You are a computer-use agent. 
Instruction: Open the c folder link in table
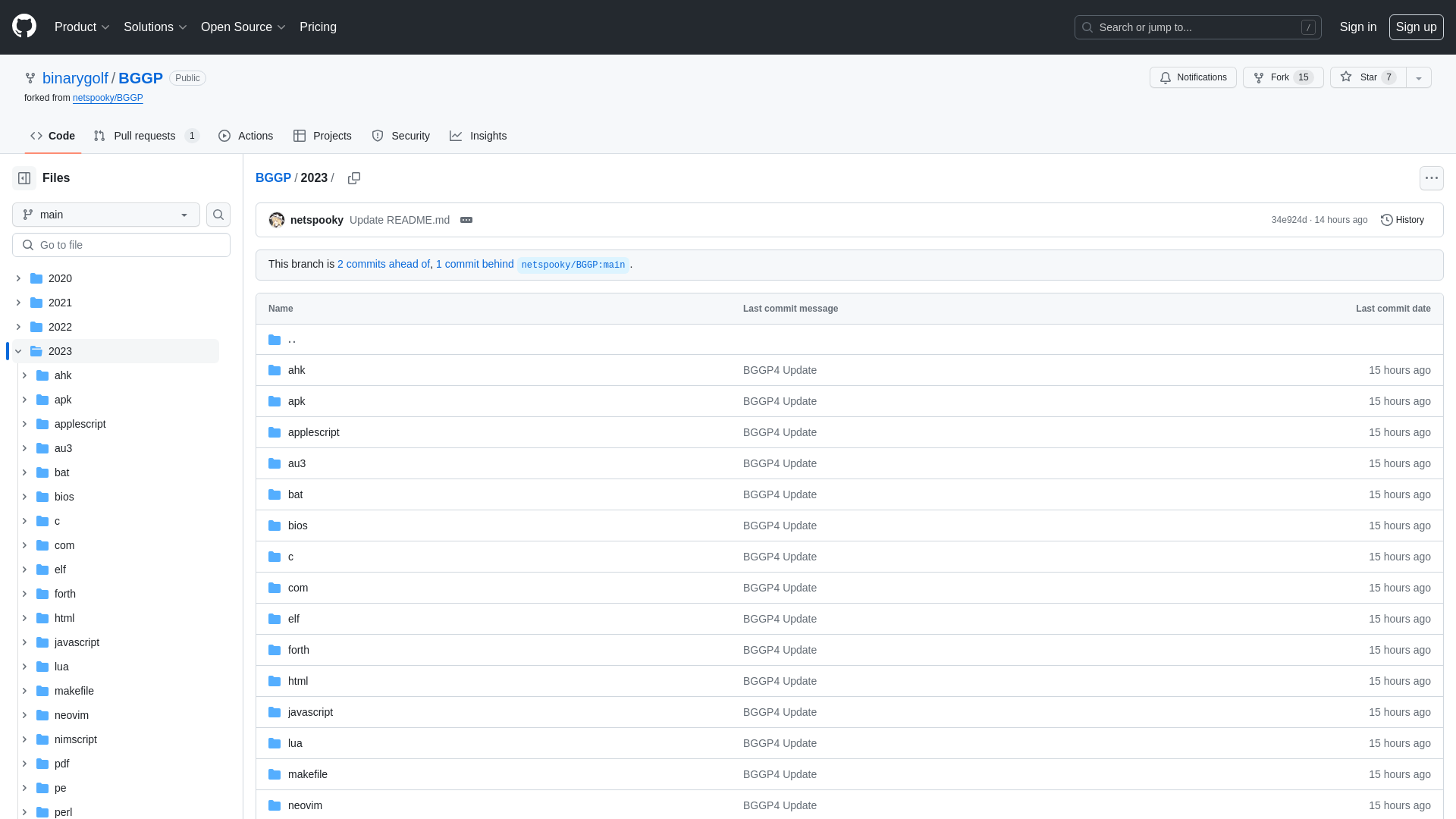click(290, 557)
